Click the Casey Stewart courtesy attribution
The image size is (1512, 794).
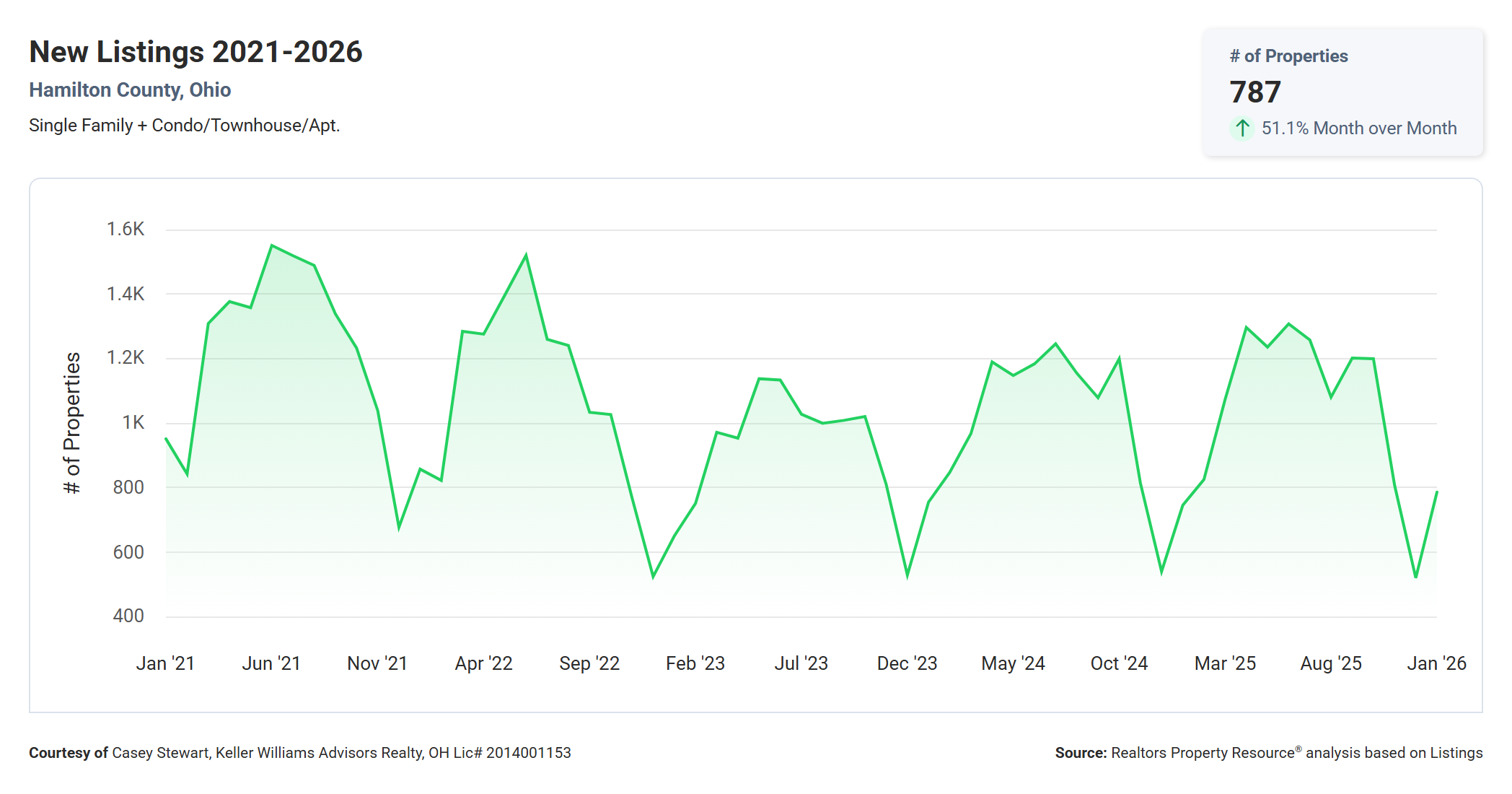click(300, 752)
